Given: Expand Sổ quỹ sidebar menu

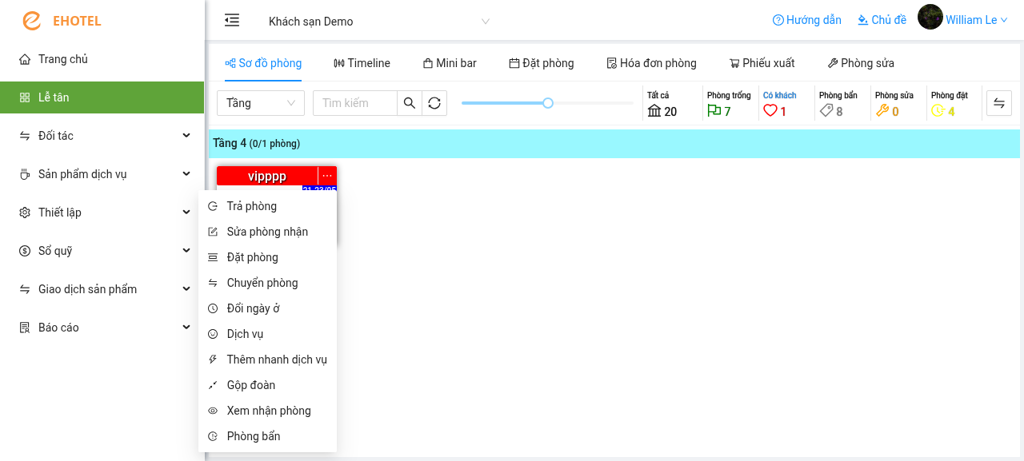Looking at the screenshot, I should [102, 251].
